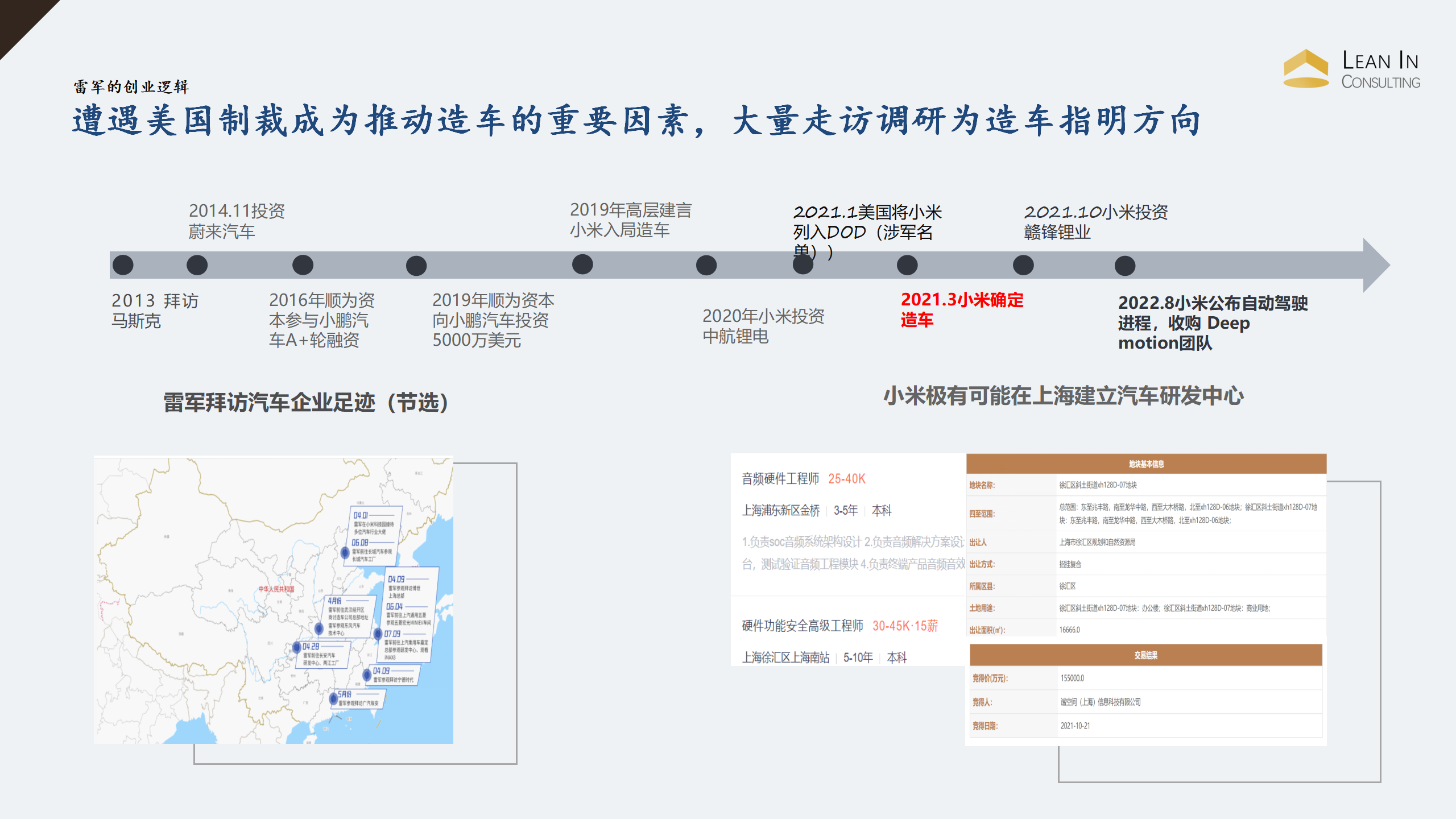
Task: Click the 5-10年 experience tag
Action: [858, 657]
